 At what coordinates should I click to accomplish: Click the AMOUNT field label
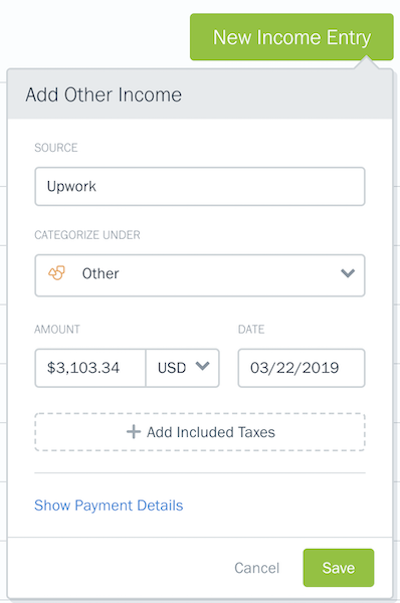click(57, 329)
